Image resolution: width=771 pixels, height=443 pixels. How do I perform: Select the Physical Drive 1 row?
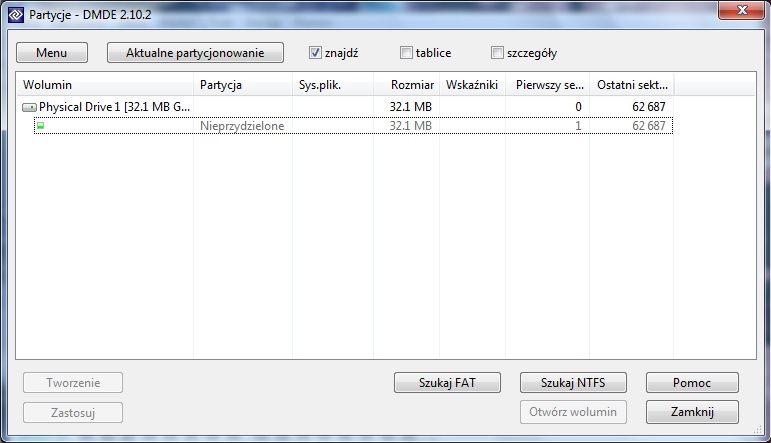point(344,107)
